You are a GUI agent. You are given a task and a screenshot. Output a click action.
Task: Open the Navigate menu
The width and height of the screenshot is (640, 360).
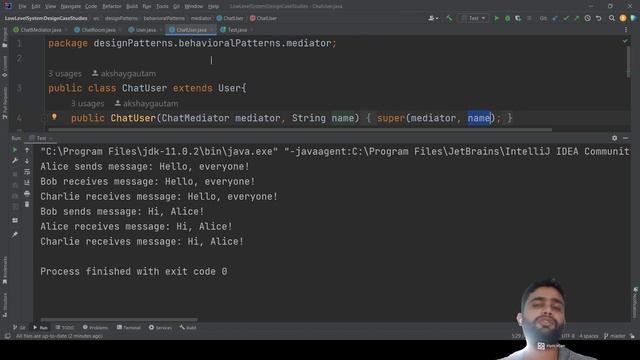(71, 7)
